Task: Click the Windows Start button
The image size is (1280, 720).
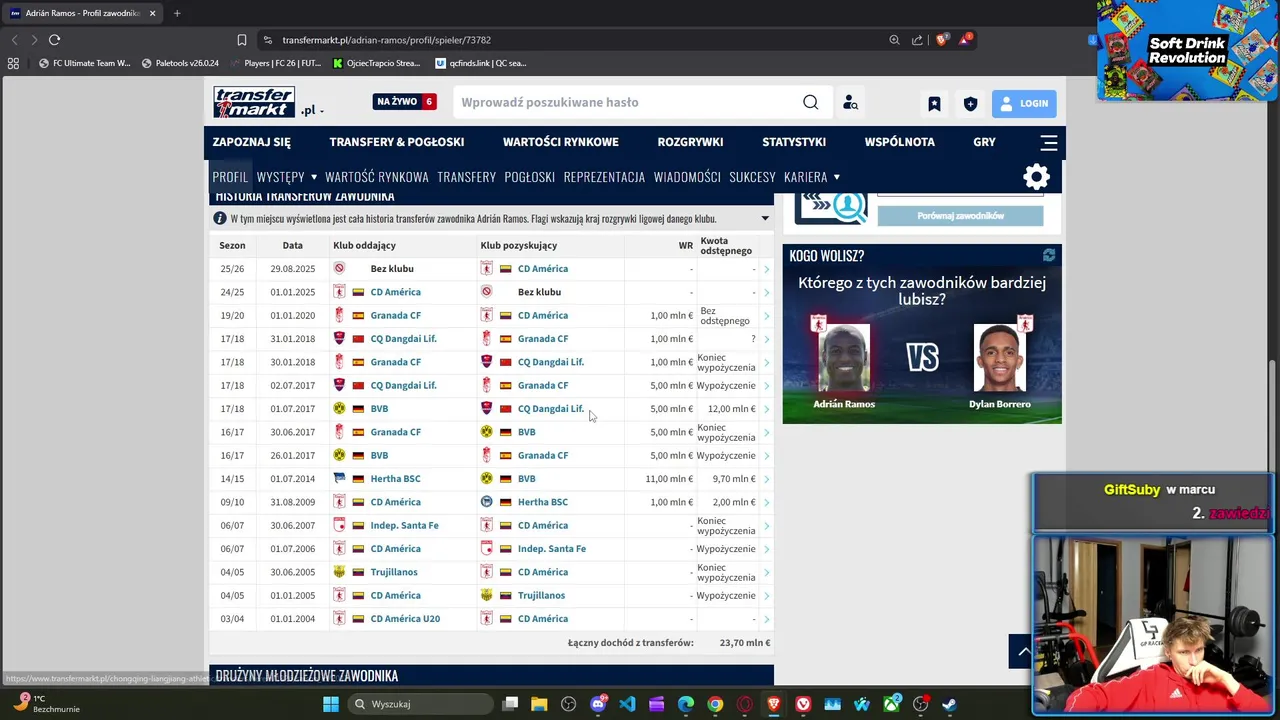Action: click(331, 704)
